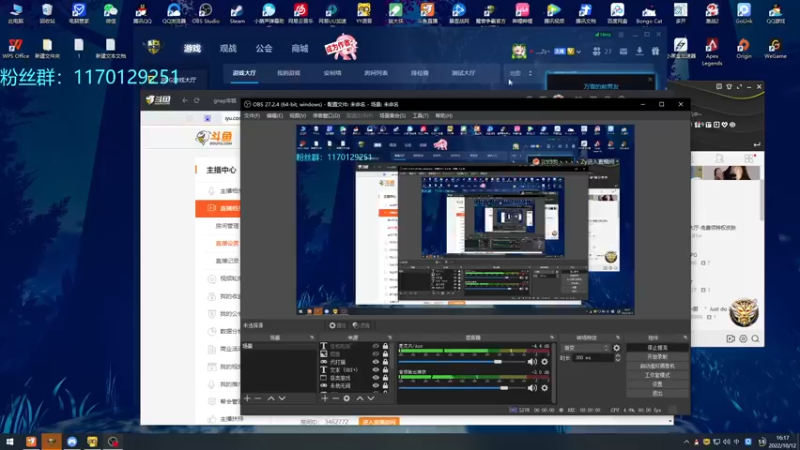Open transition properties gear beside 渐变
The height and width of the screenshot is (450, 800).
616,348
